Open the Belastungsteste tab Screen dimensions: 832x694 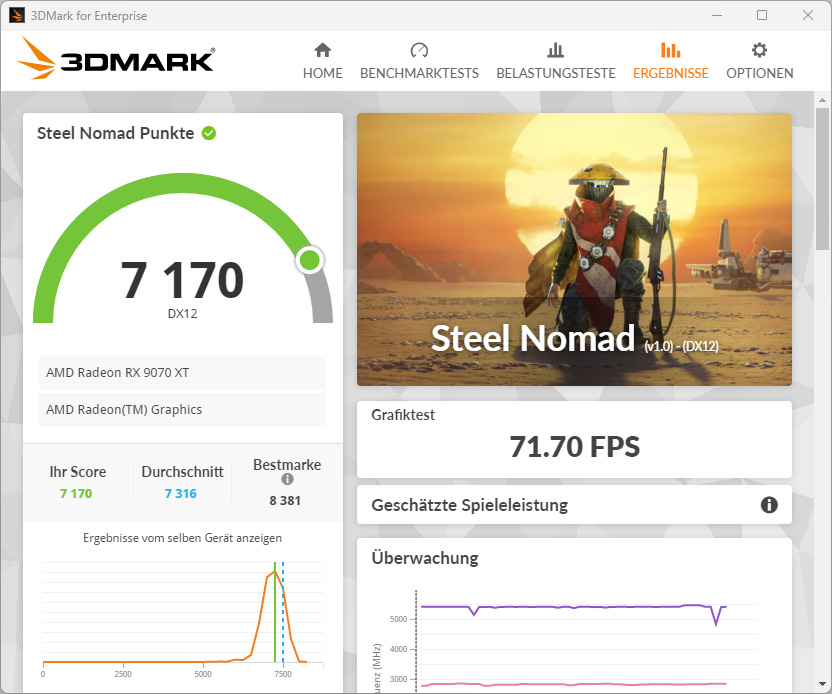click(556, 61)
